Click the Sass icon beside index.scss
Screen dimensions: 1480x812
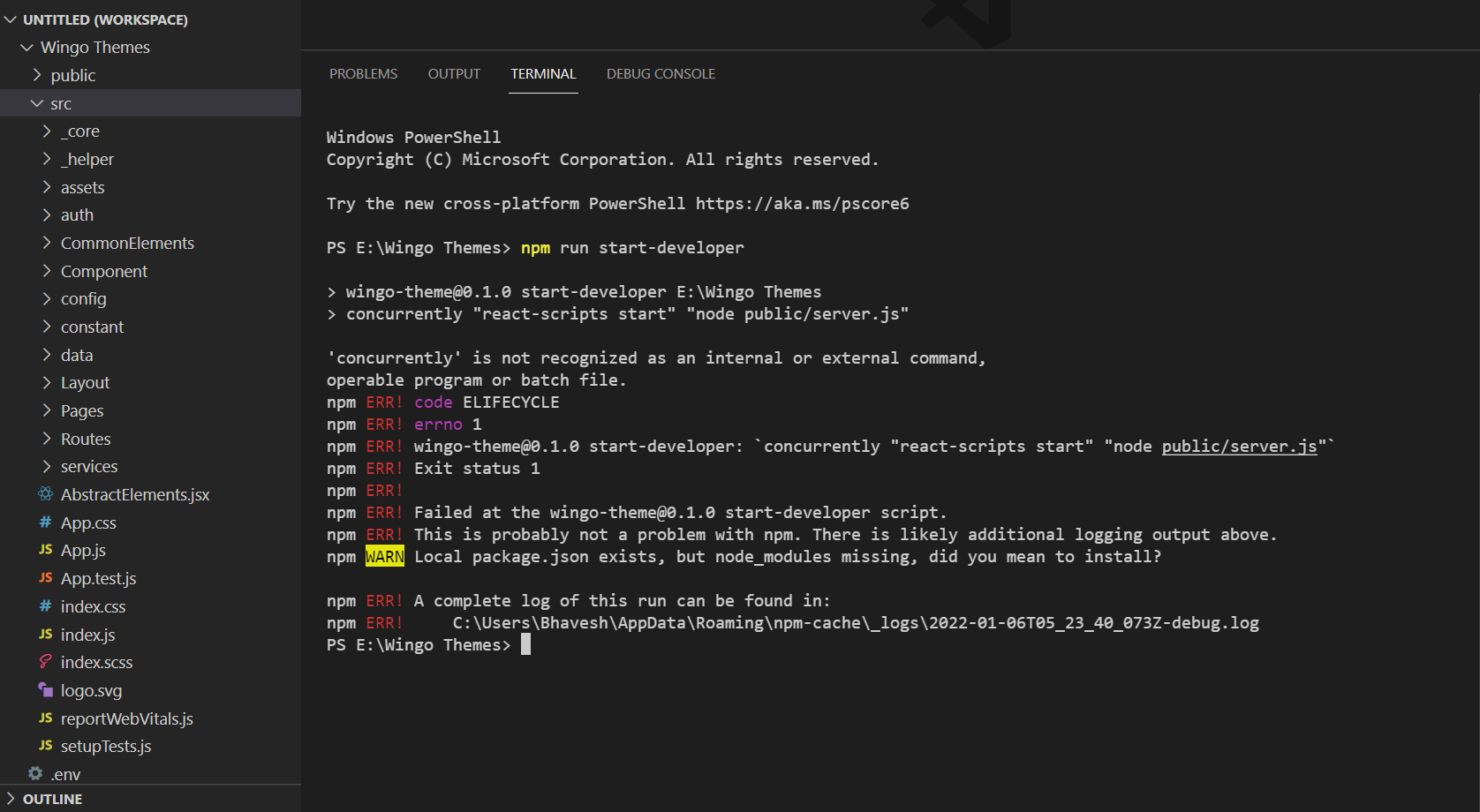tap(46, 662)
